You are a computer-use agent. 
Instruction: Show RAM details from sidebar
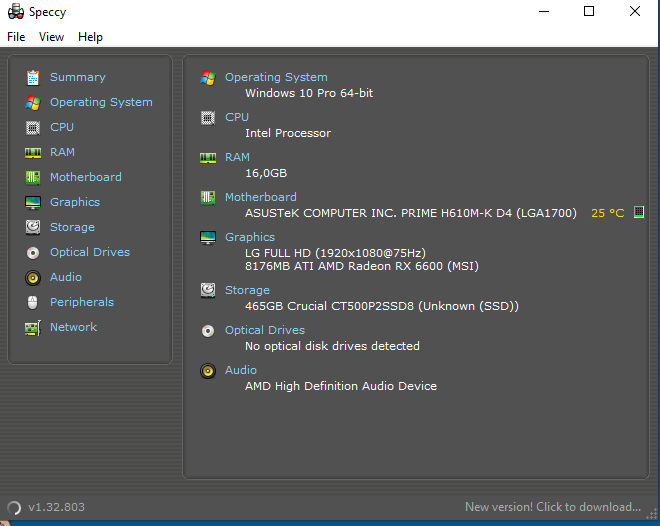point(62,152)
